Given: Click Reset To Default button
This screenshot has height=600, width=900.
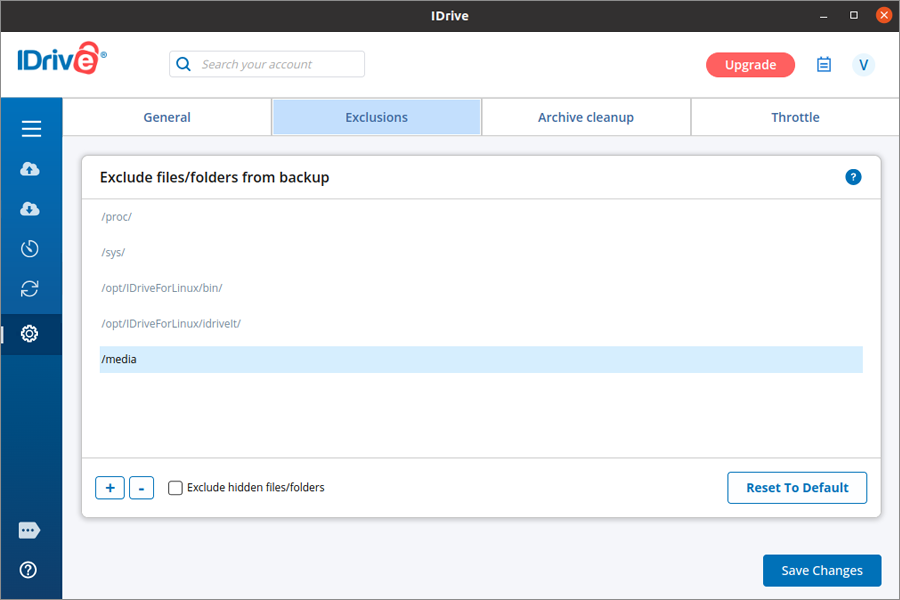Looking at the screenshot, I should tap(797, 488).
